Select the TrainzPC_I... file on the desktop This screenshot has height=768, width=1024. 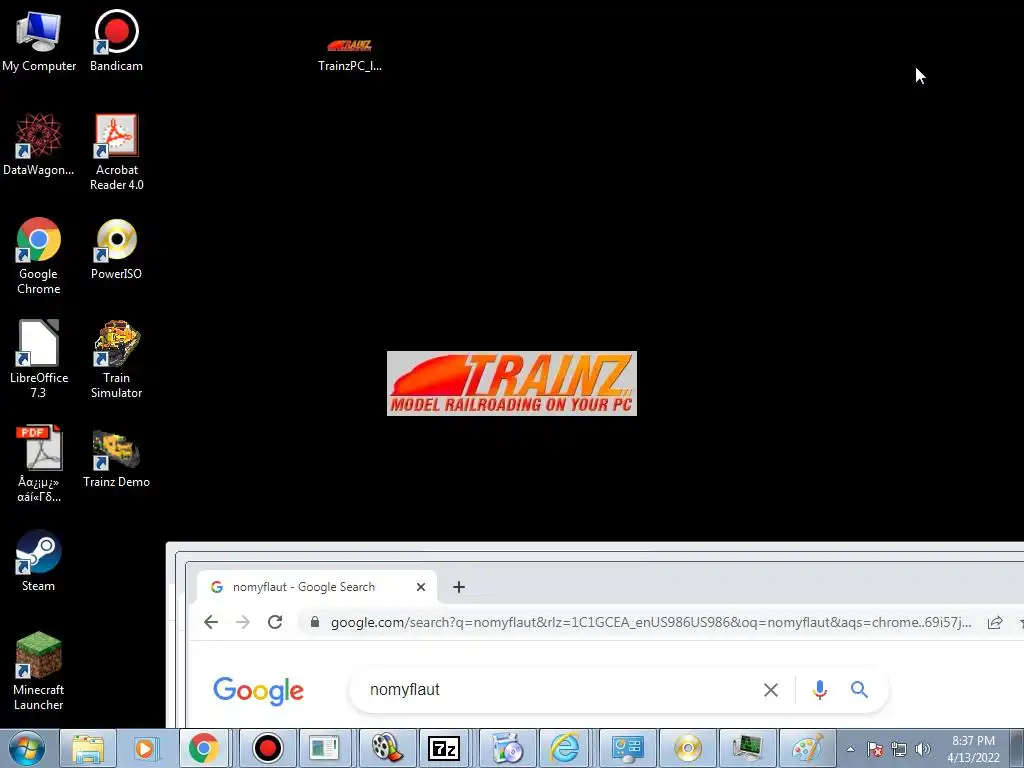click(x=350, y=55)
